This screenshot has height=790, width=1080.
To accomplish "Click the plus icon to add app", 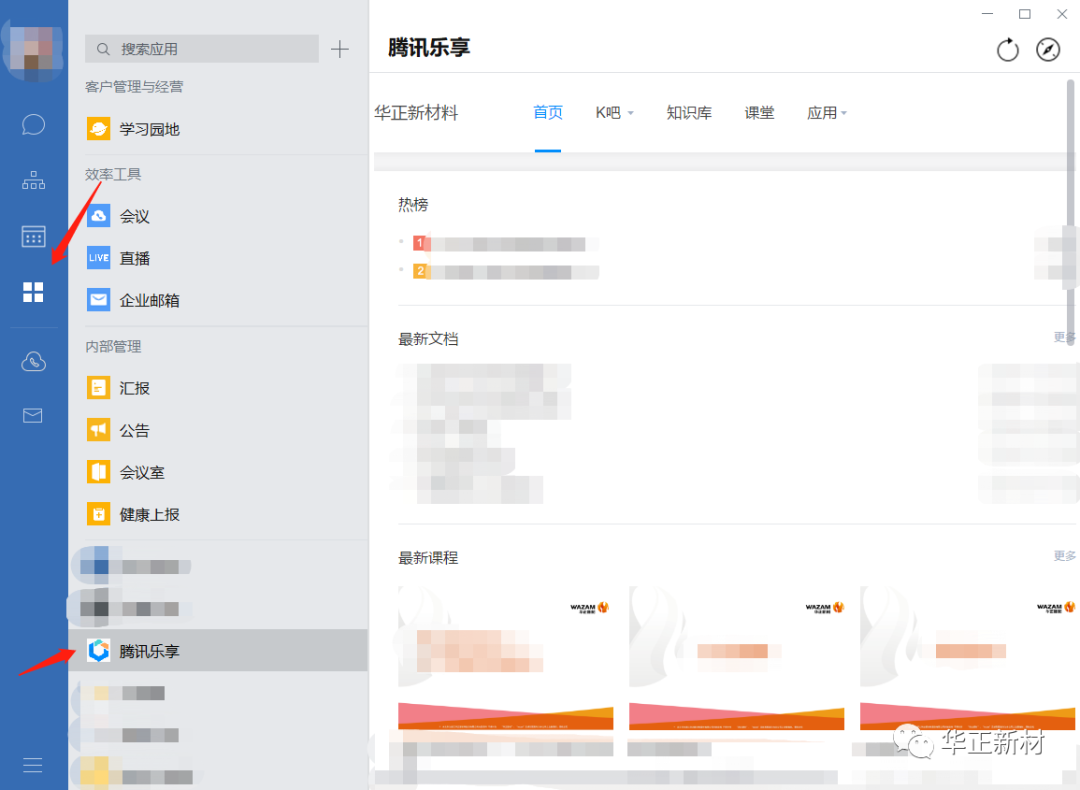I will click(x=340, y=49).
